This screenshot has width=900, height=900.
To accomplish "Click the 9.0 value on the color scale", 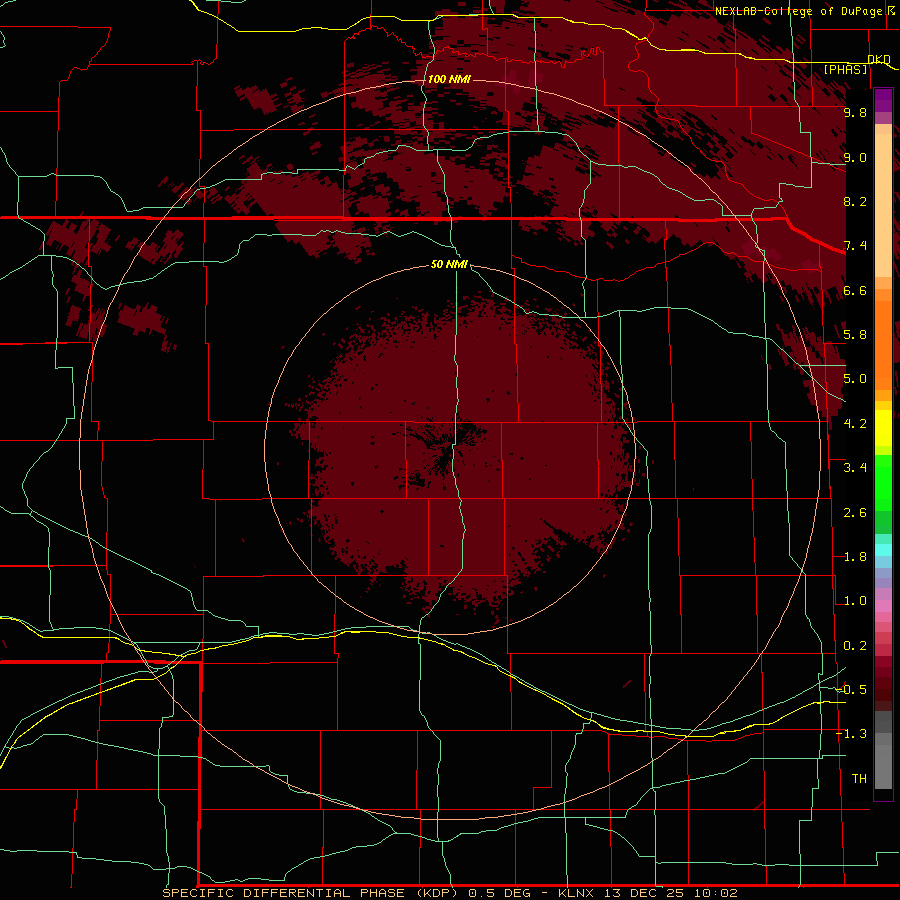I will [x=855, y=157].
